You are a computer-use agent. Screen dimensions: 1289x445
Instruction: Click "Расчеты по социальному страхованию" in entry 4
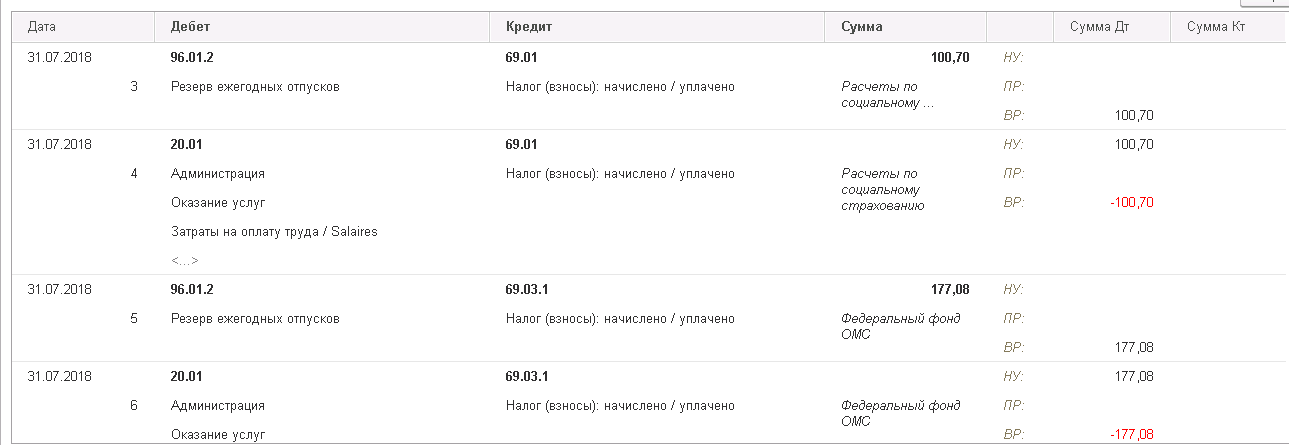point(882,189)
